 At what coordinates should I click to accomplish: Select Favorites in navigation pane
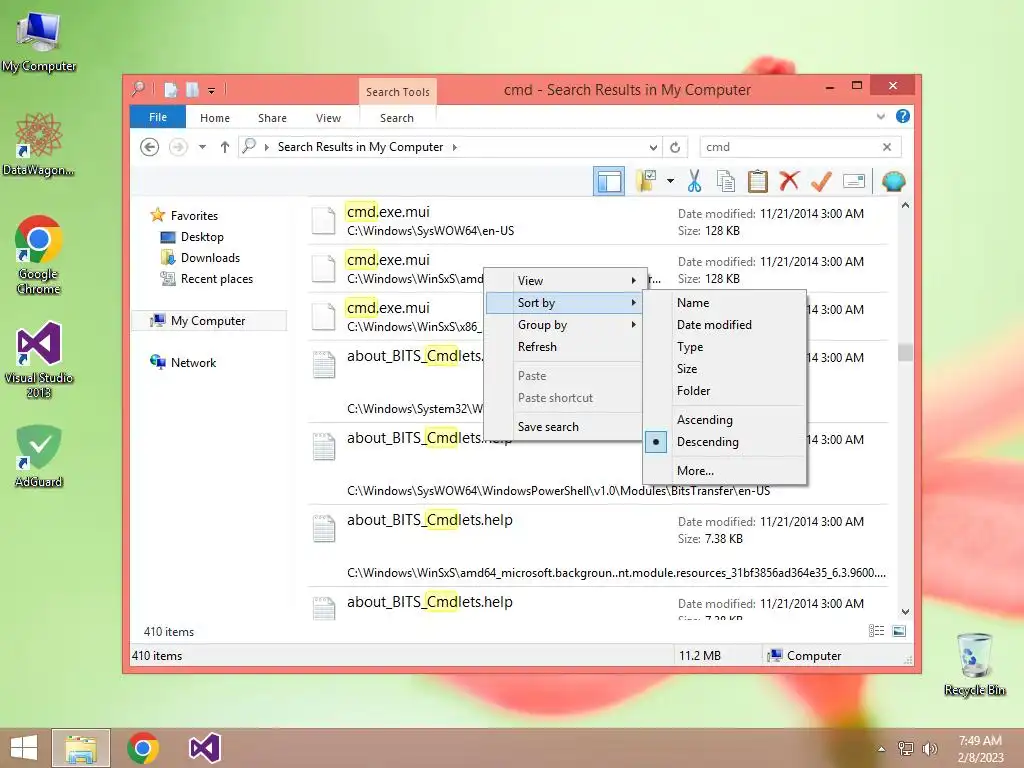pos(194,216)
